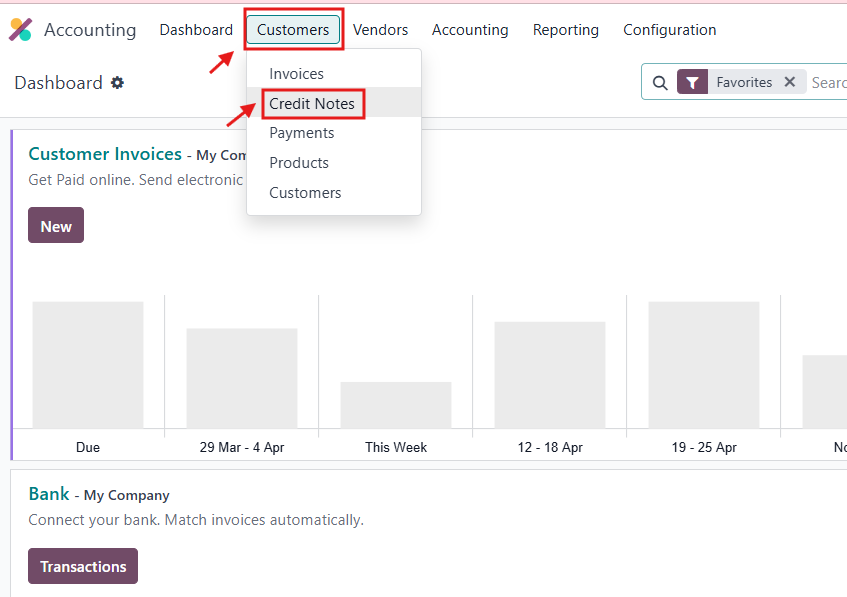
Task: Click the New invoice button
Action: 56,226
